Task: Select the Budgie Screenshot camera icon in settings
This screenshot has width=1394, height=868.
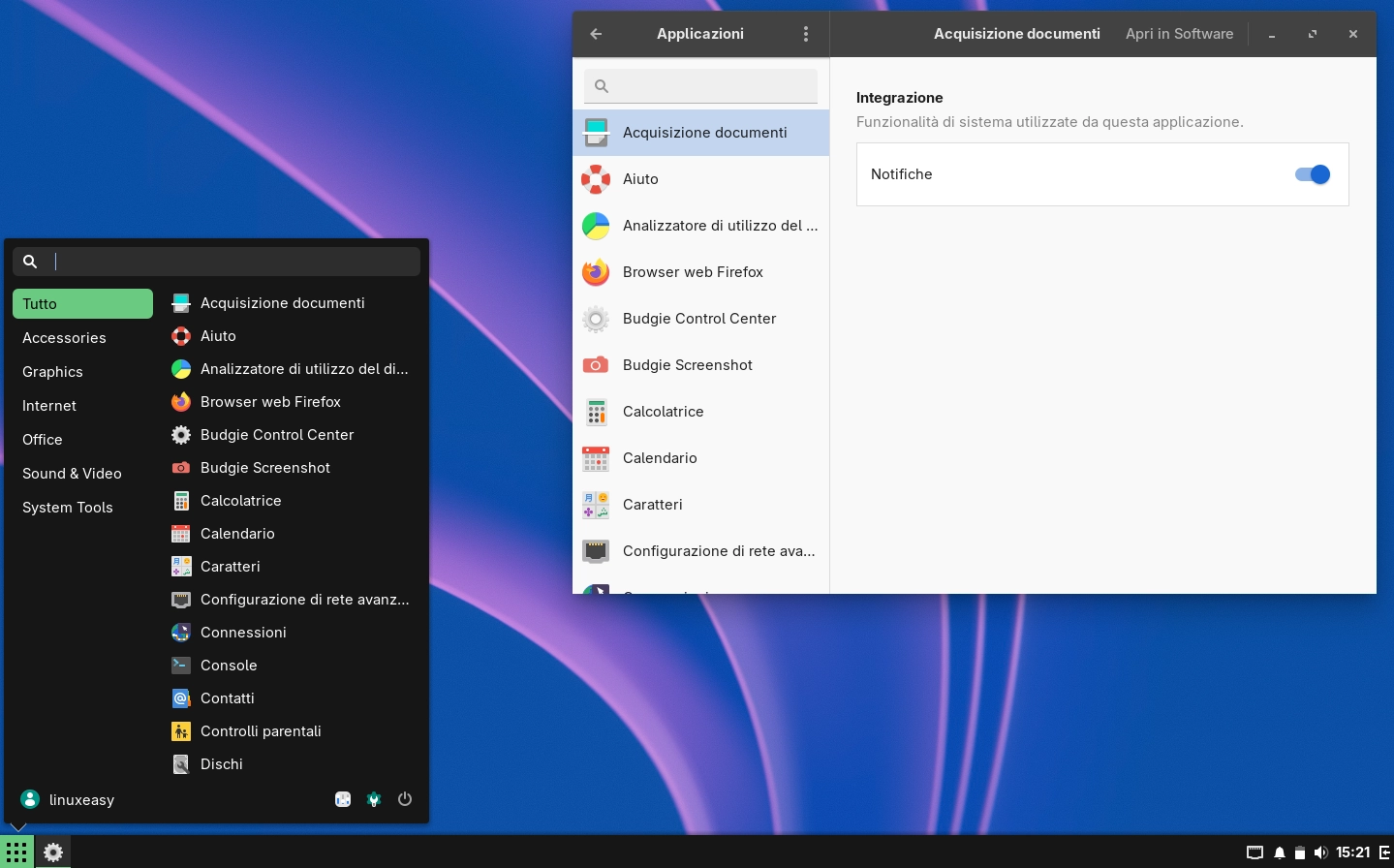Action: 596,365
